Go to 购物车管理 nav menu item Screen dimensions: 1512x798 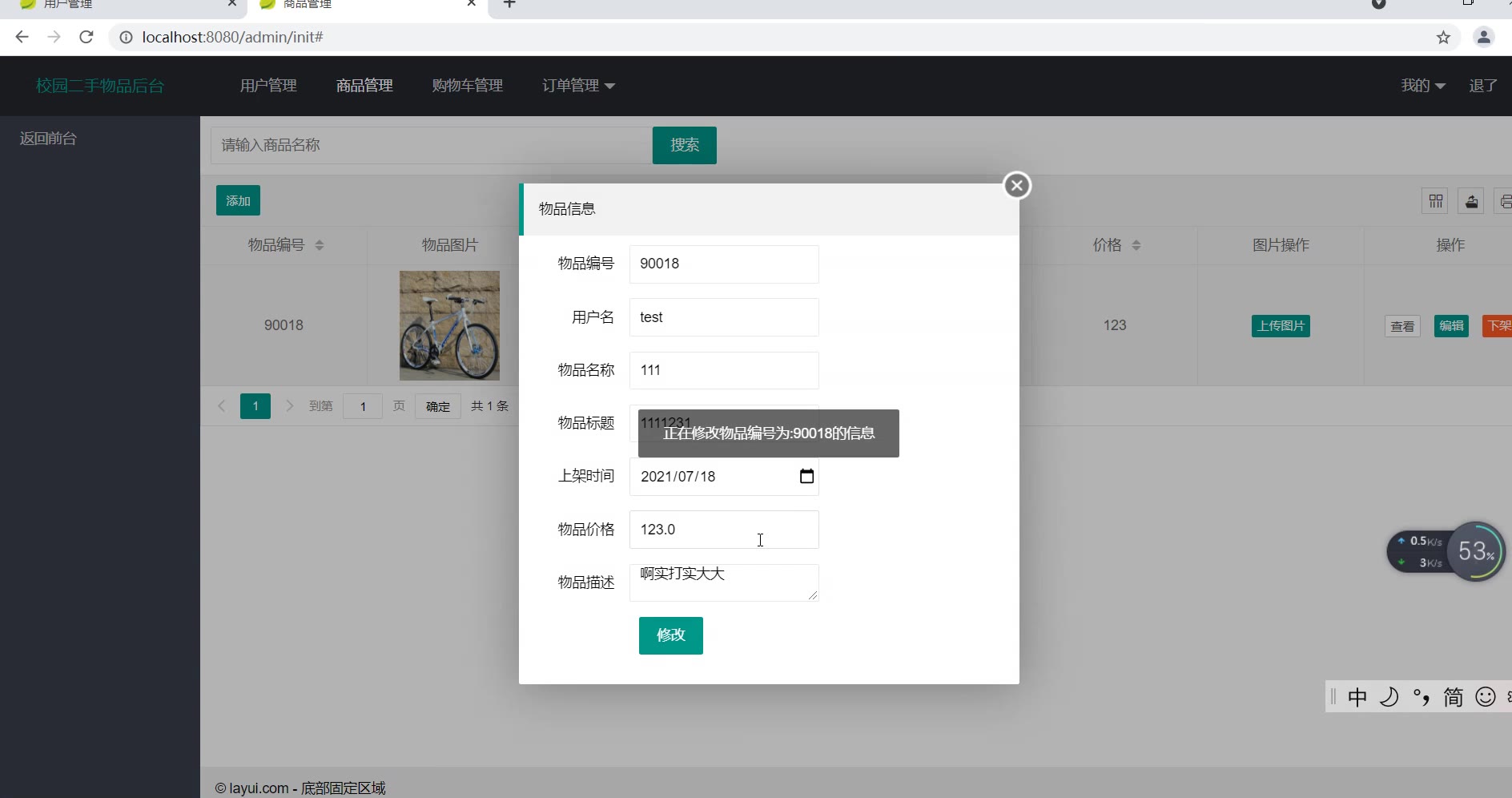click(x=467, y=86)
